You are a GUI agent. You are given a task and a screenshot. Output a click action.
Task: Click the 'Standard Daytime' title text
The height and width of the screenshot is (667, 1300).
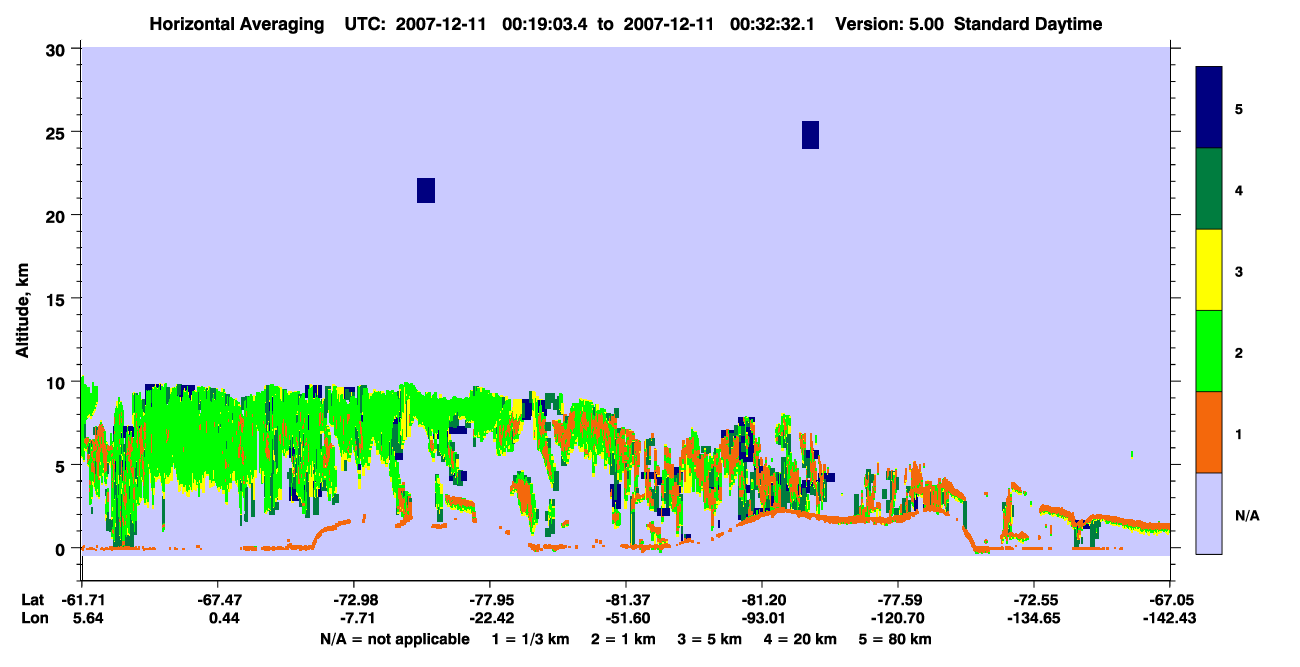(x=1028, y=24)
